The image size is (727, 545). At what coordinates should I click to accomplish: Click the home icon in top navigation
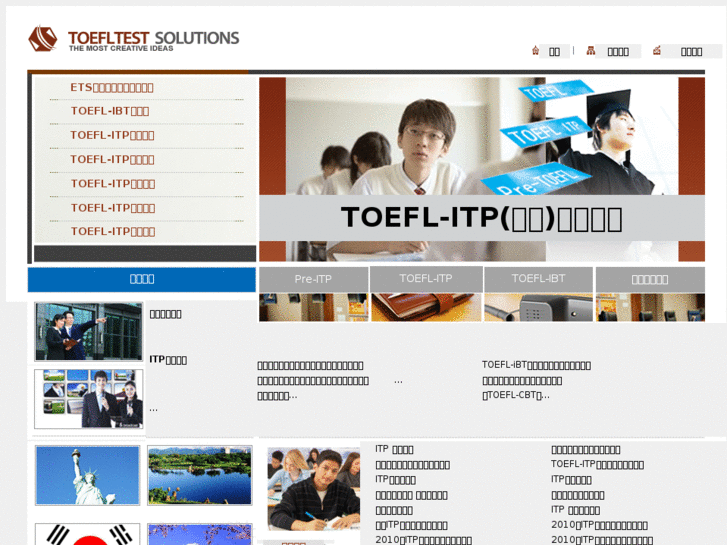[535, 51]
